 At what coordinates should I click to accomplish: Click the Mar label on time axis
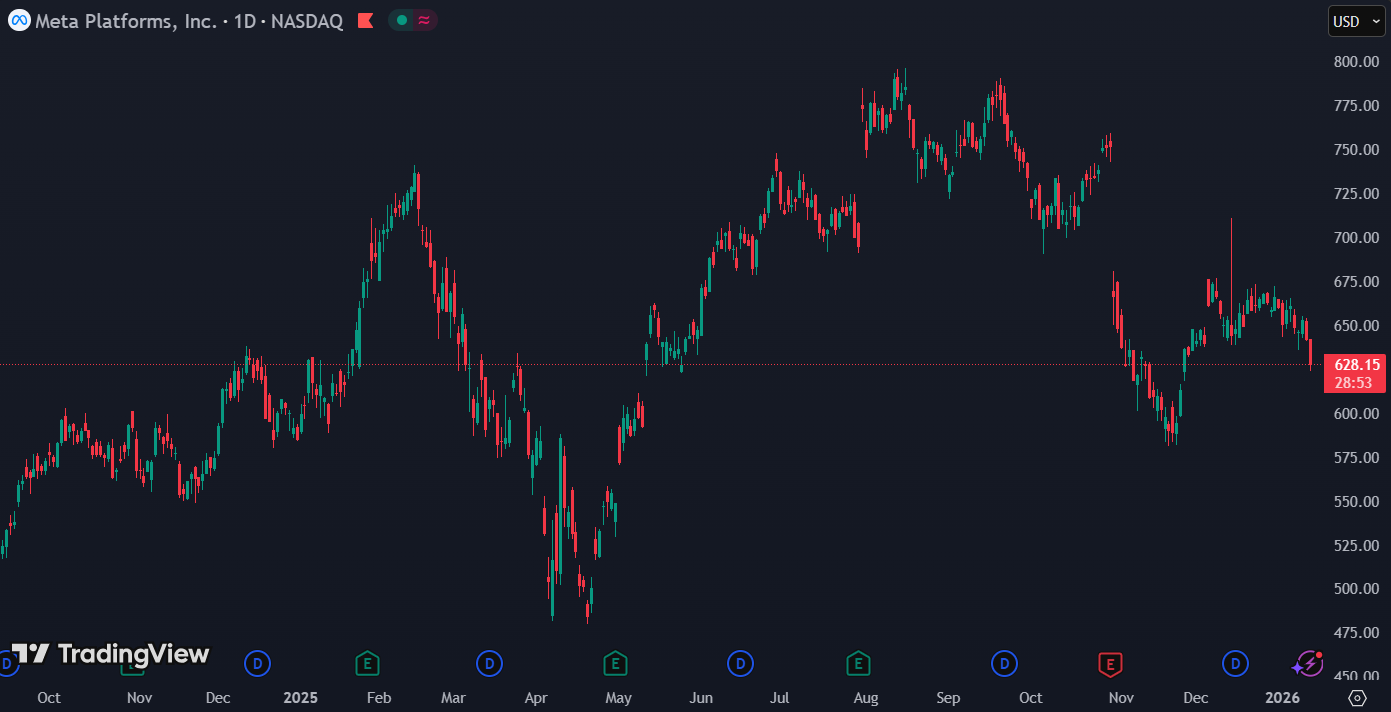click(x=454, y=698)
